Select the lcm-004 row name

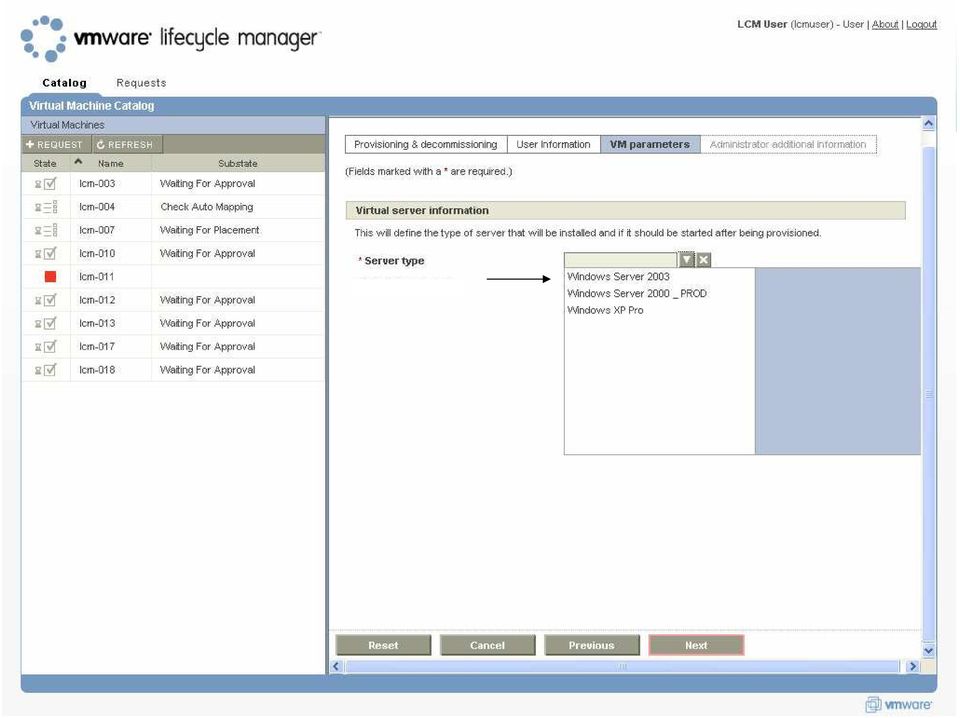coord(97,207)
